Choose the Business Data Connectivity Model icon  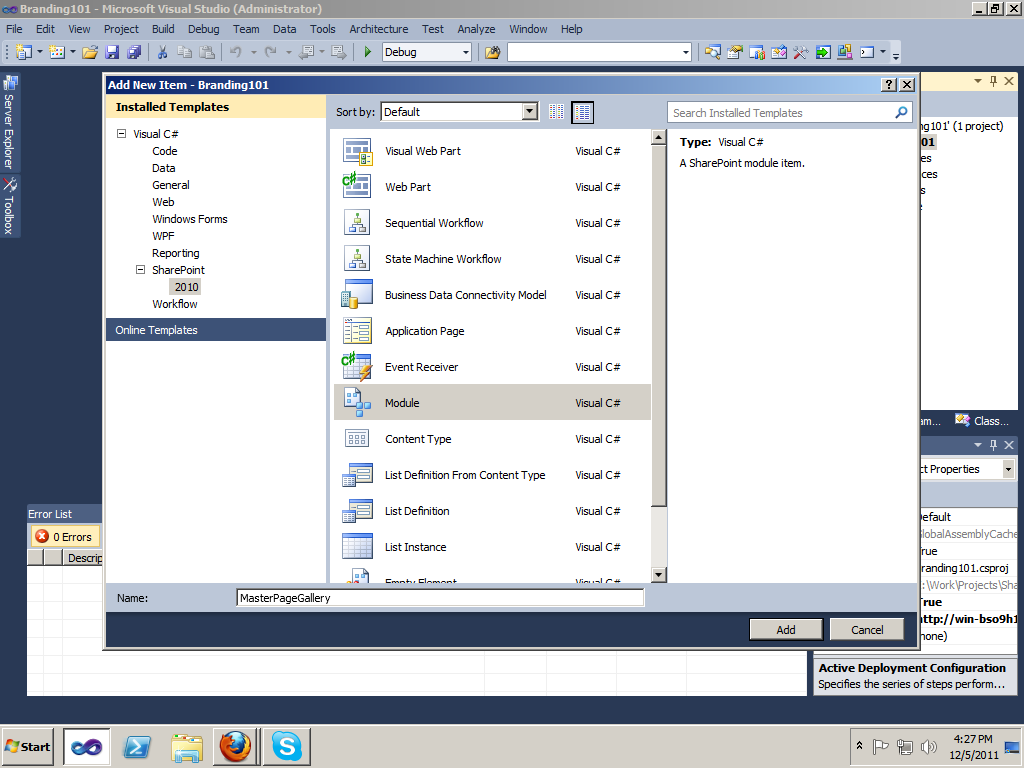pos(358,294)
